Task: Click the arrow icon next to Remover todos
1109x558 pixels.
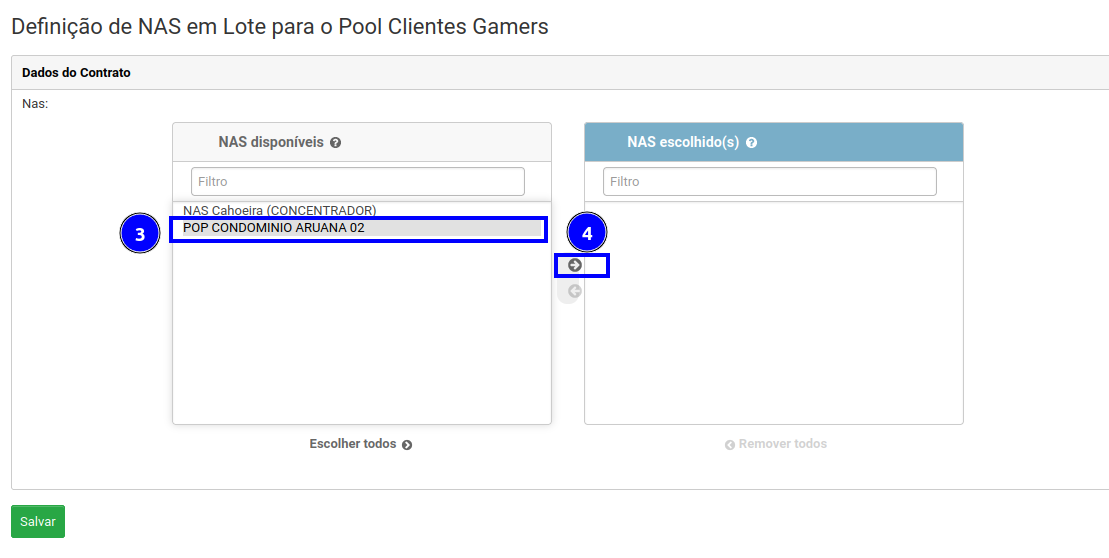Action: click(730, 445)
